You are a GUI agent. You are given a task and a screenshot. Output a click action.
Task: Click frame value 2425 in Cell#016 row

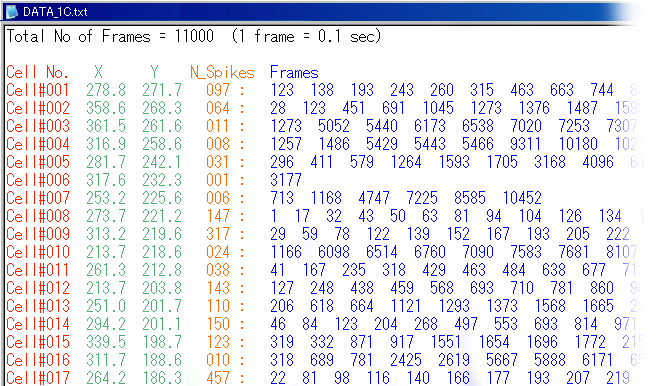(406, 360)
